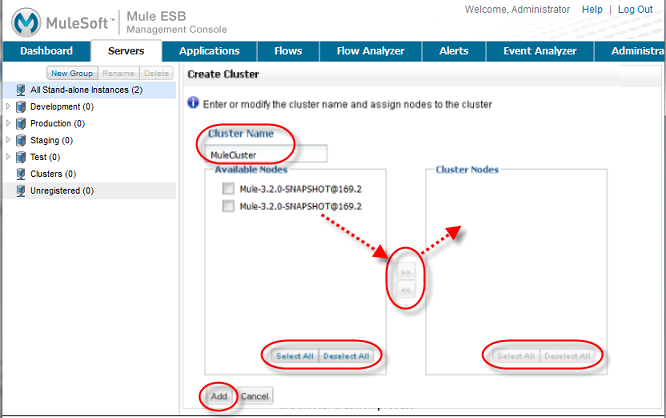This screenshot has height=418, width=666.
Task: Click the Rename group button
Action: pos(119,73)
